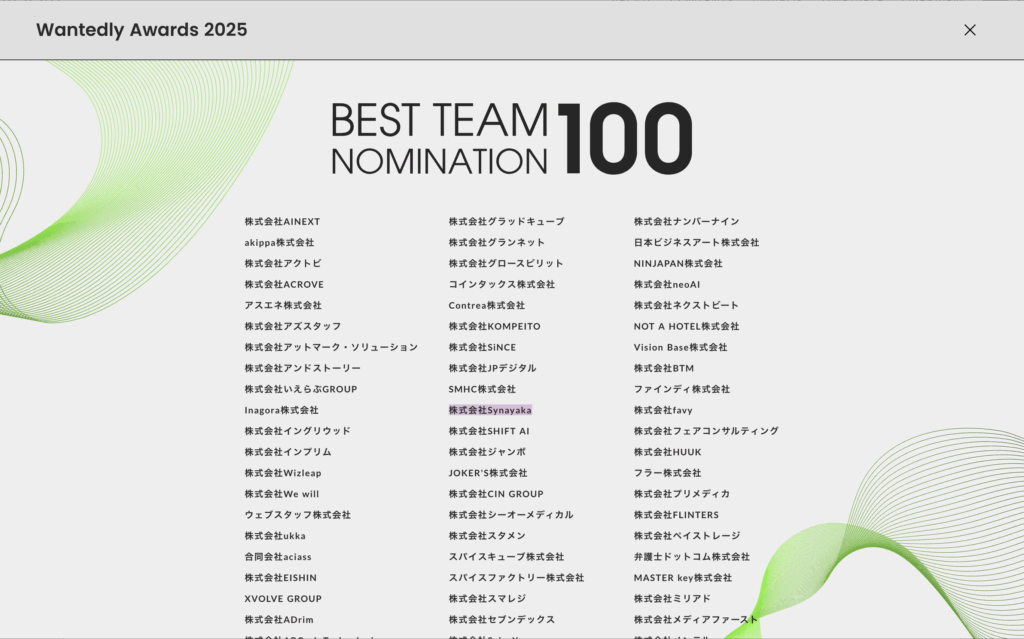The width and height of the screenshot is (1024, 639).
Task: Click 株式会社favy company name
Action: pos(663,410)
